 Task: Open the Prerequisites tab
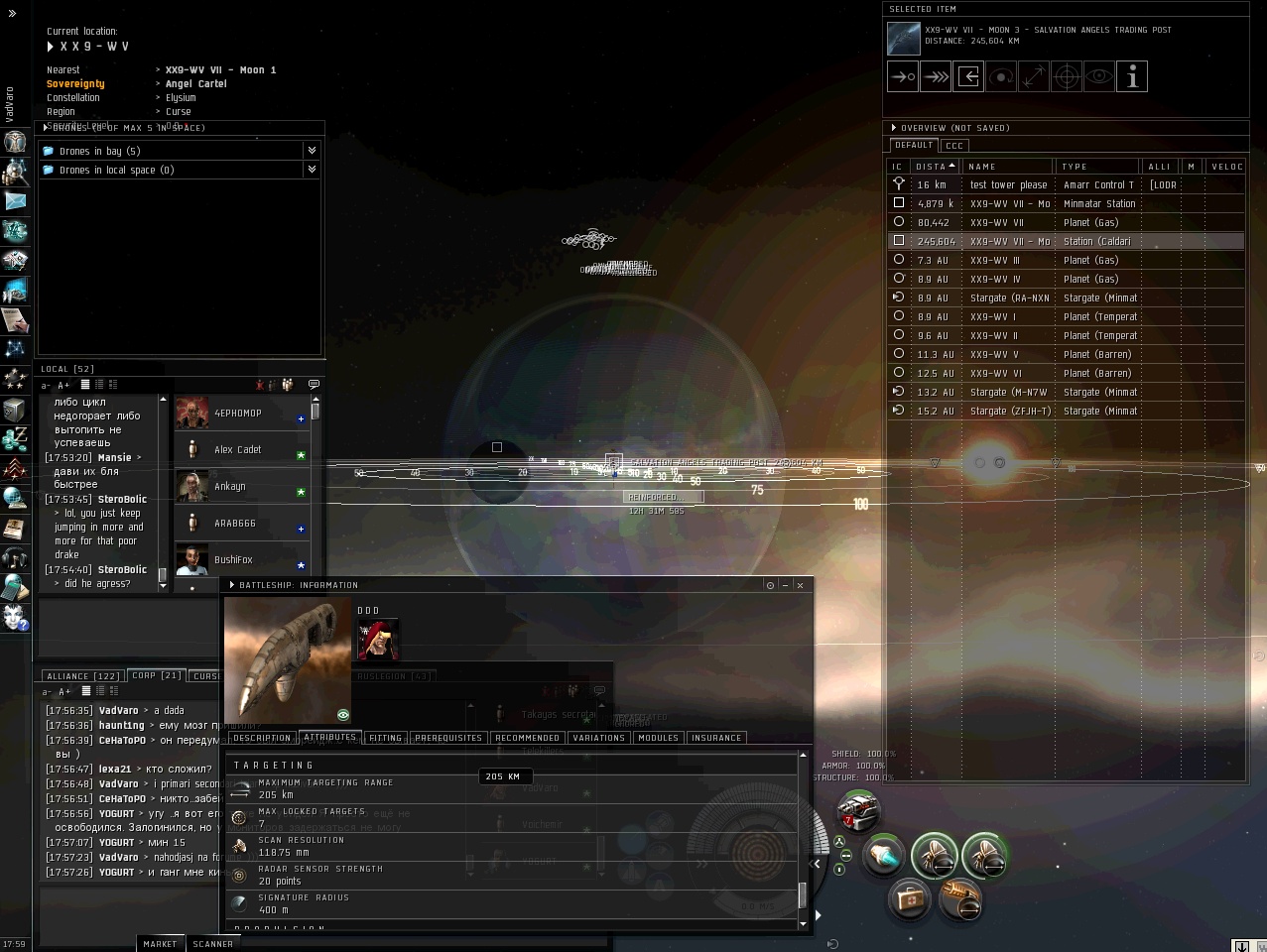(x=448, y=738)
